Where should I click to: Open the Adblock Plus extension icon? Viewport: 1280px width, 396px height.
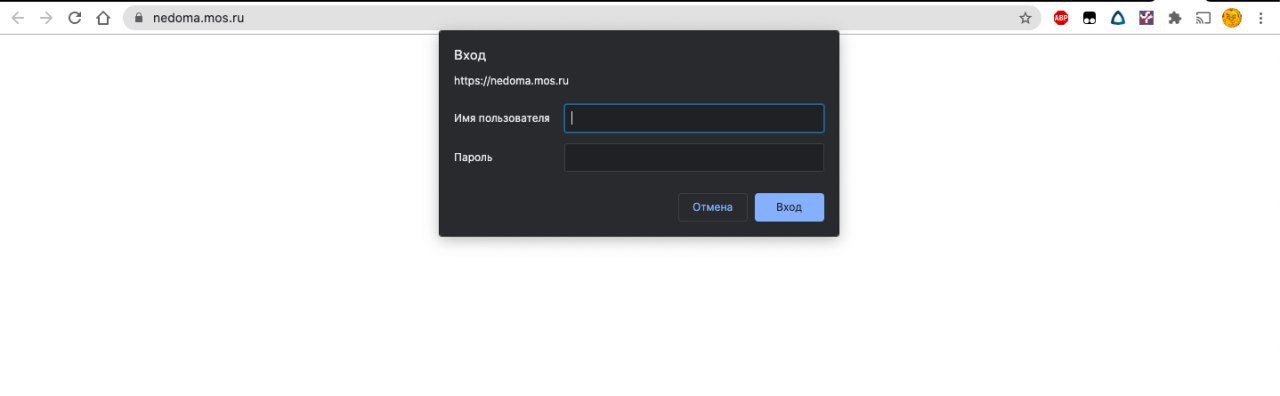point(1061,18)
